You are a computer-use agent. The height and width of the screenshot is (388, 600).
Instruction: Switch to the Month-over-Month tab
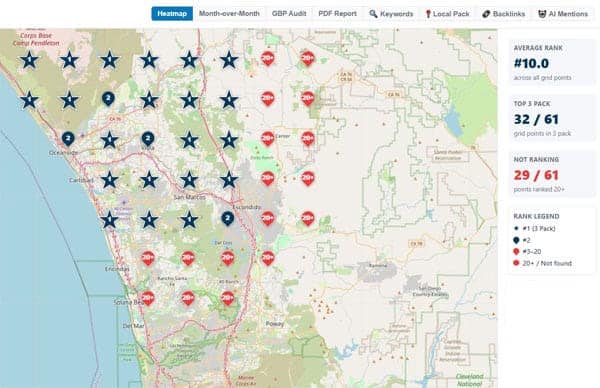(x=229, y=14)
